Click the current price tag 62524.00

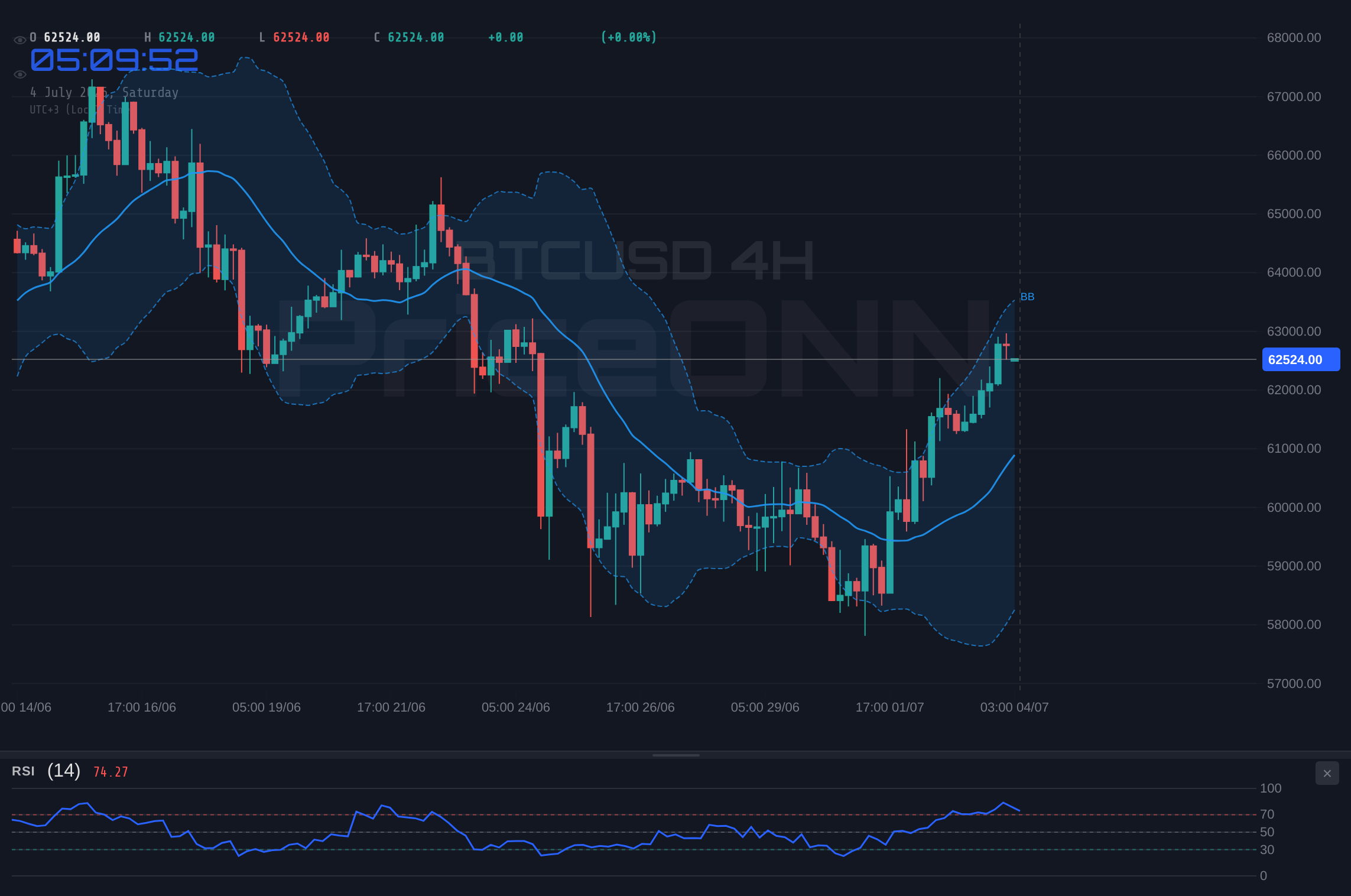[x=1301, y=359]
